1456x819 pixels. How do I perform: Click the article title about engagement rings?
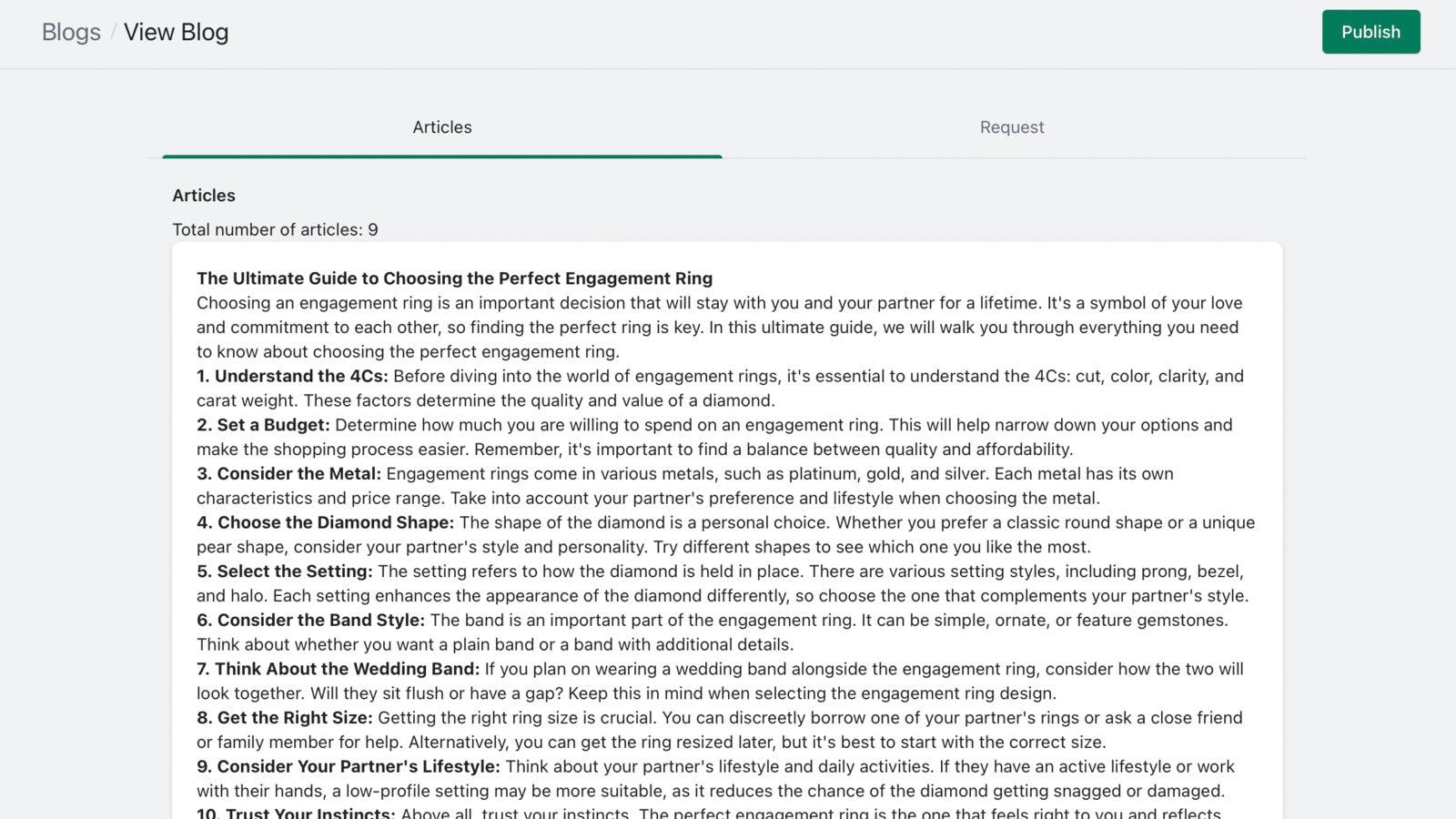(x=454, y=278)
